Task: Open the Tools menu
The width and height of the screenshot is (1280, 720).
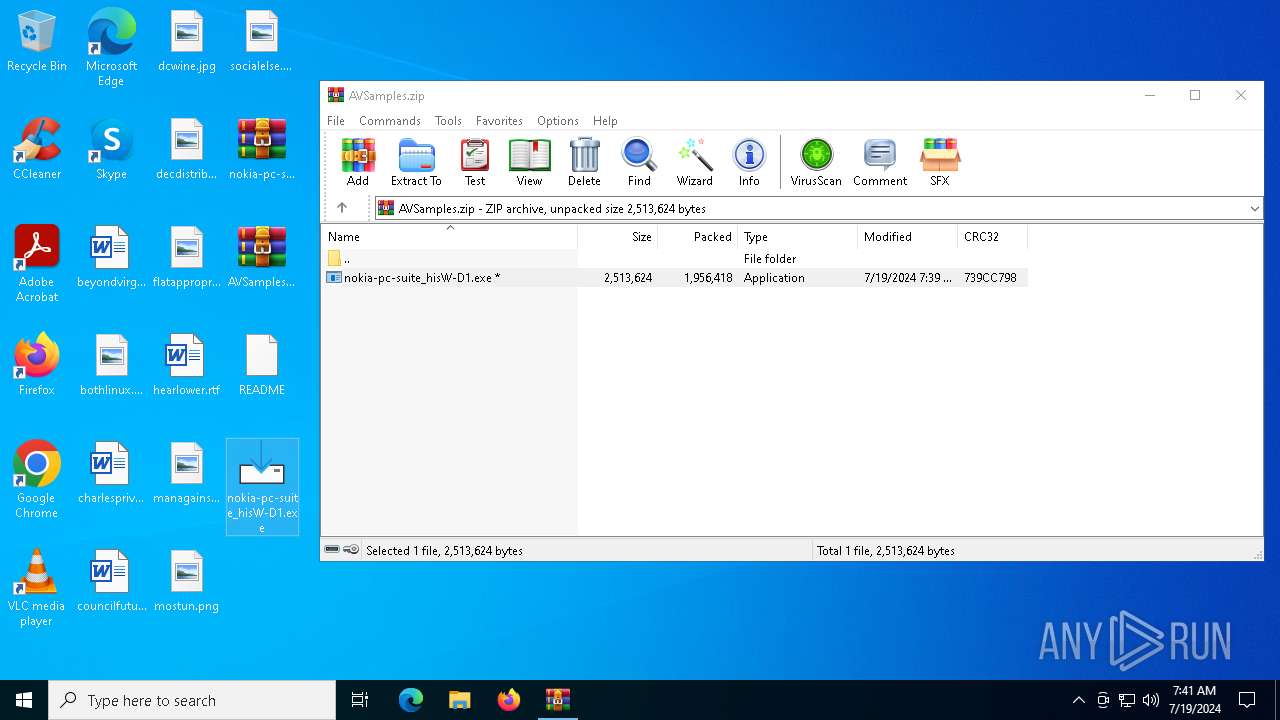Action: click(x=448, y=121)
